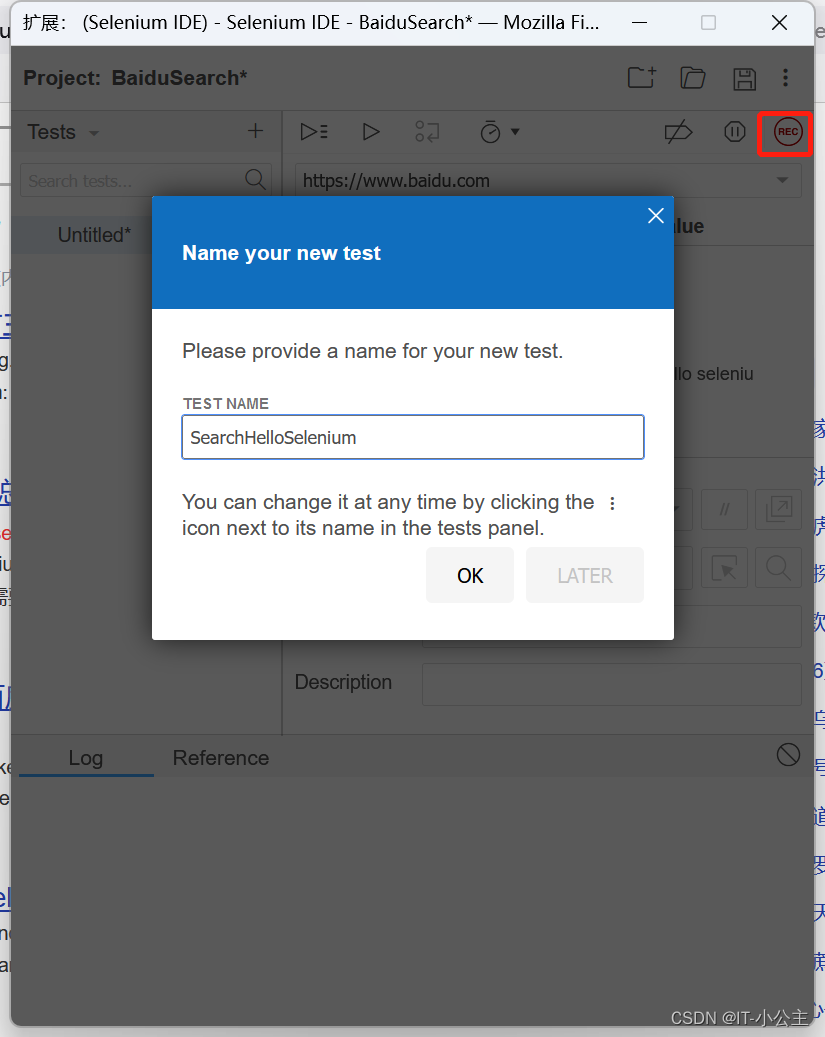
Task: Maximize the Selenium IDE window
Action: pos(708,22)
